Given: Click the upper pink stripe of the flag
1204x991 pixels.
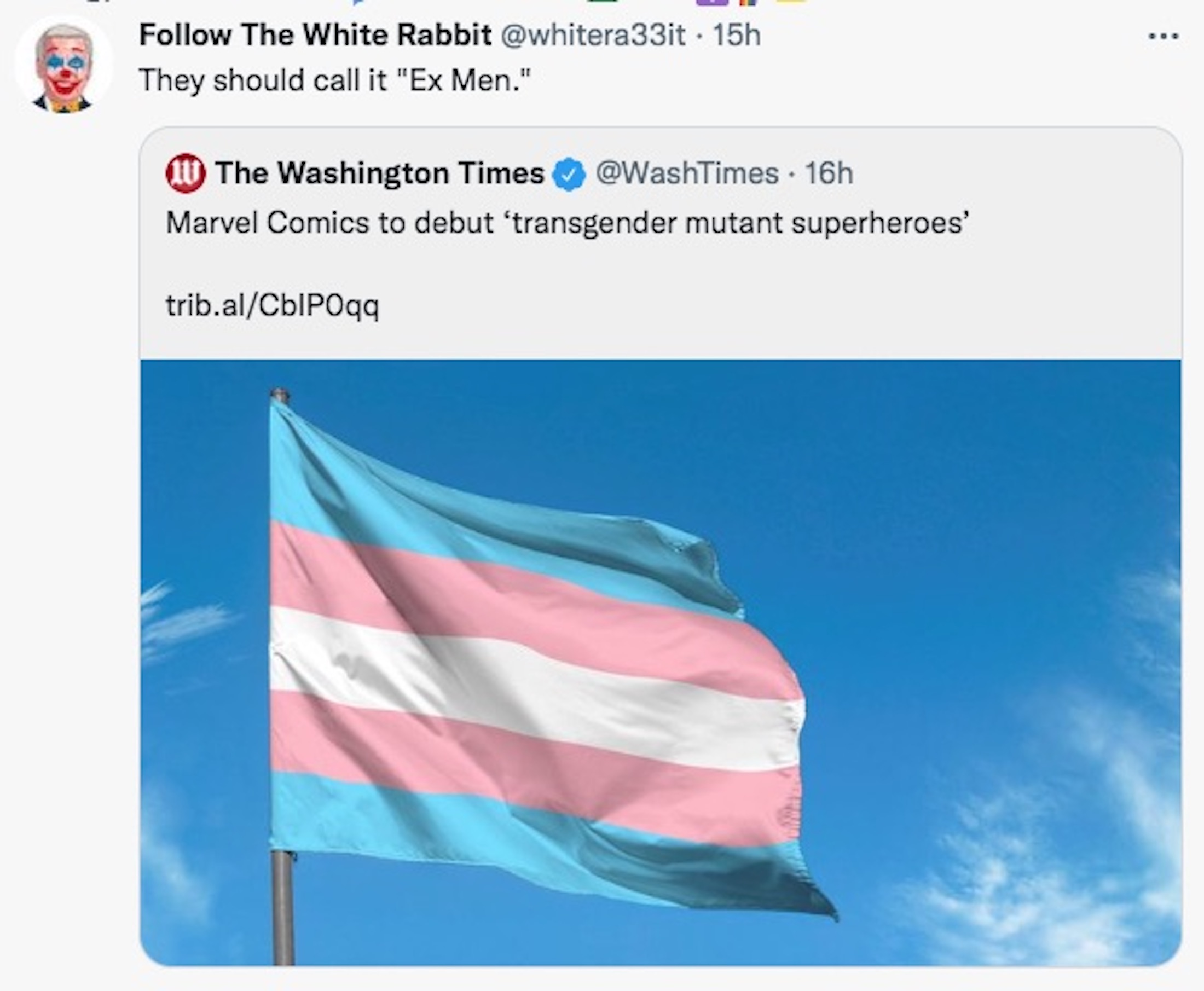Looking at the screenshot, I should (x=514, y=594).
